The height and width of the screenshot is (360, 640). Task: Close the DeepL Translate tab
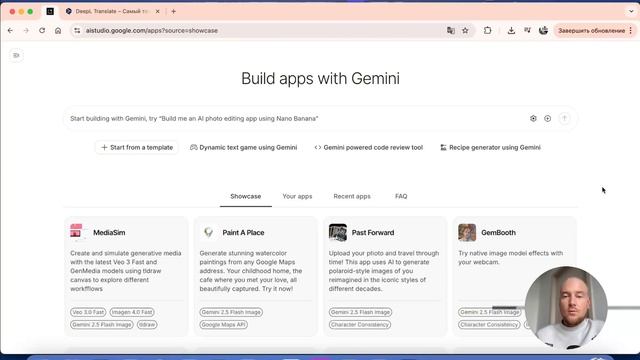point(158,11)
